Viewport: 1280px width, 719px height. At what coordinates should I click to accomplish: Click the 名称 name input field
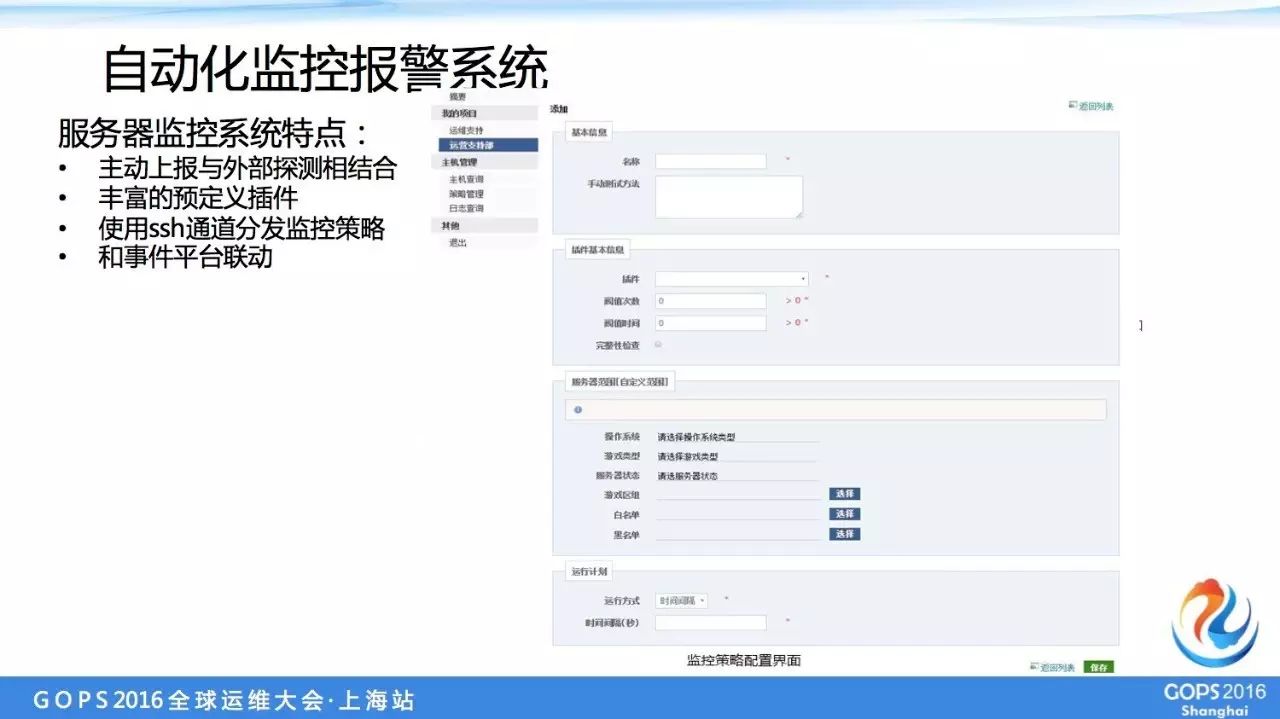click(712, 160)
